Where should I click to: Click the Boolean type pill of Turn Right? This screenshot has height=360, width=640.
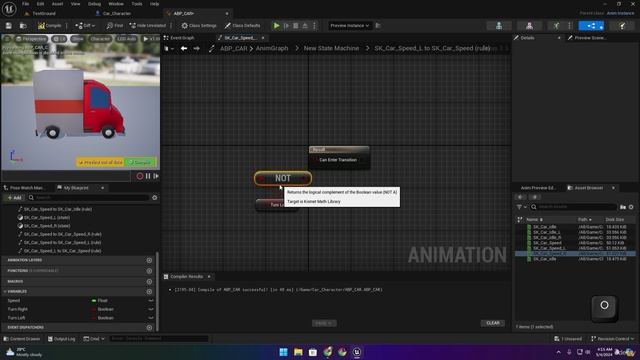pyautogui.click(x=103, y=309)
